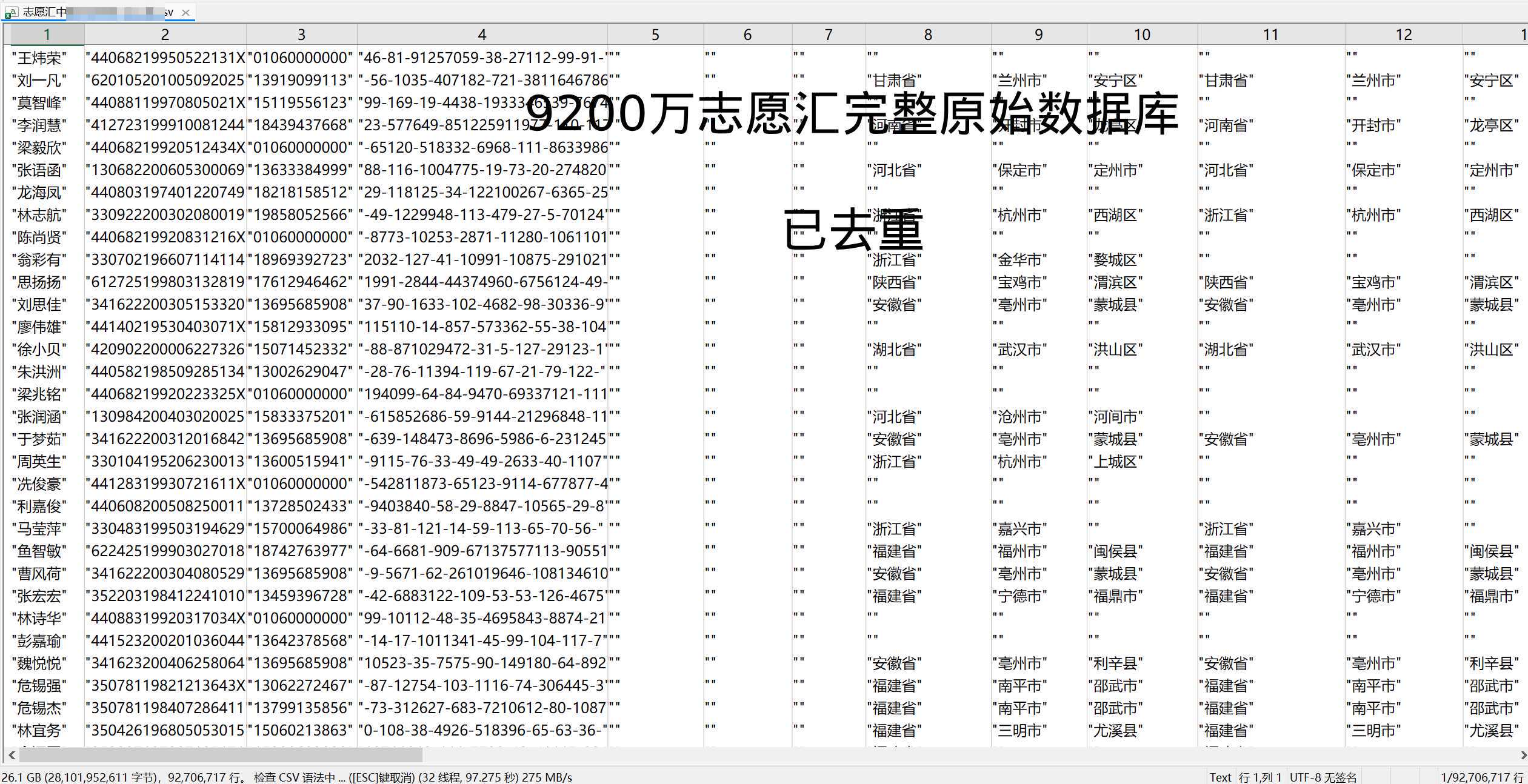Select column header 4
Image resolution: width=1528 pixels, height=784 pixels.
click(x=482, y=35)
